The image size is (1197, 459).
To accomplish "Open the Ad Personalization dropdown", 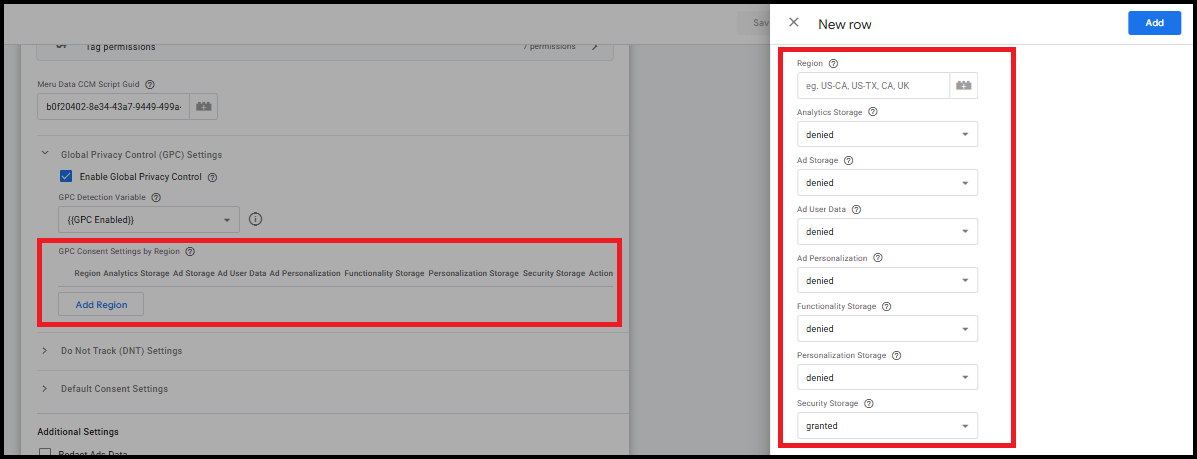I will click(887, 280).
